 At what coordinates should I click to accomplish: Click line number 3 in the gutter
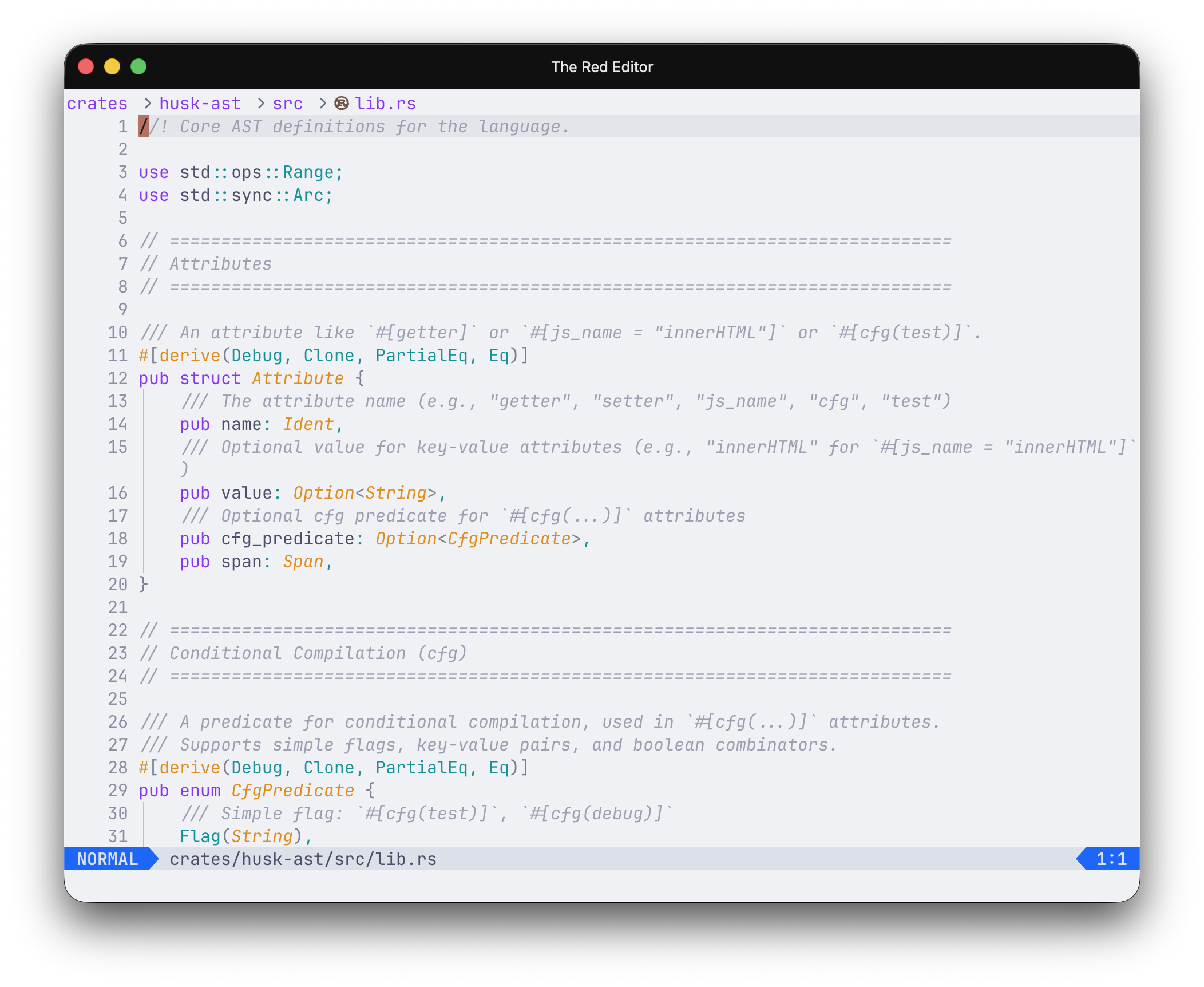[x=123, y=172]
